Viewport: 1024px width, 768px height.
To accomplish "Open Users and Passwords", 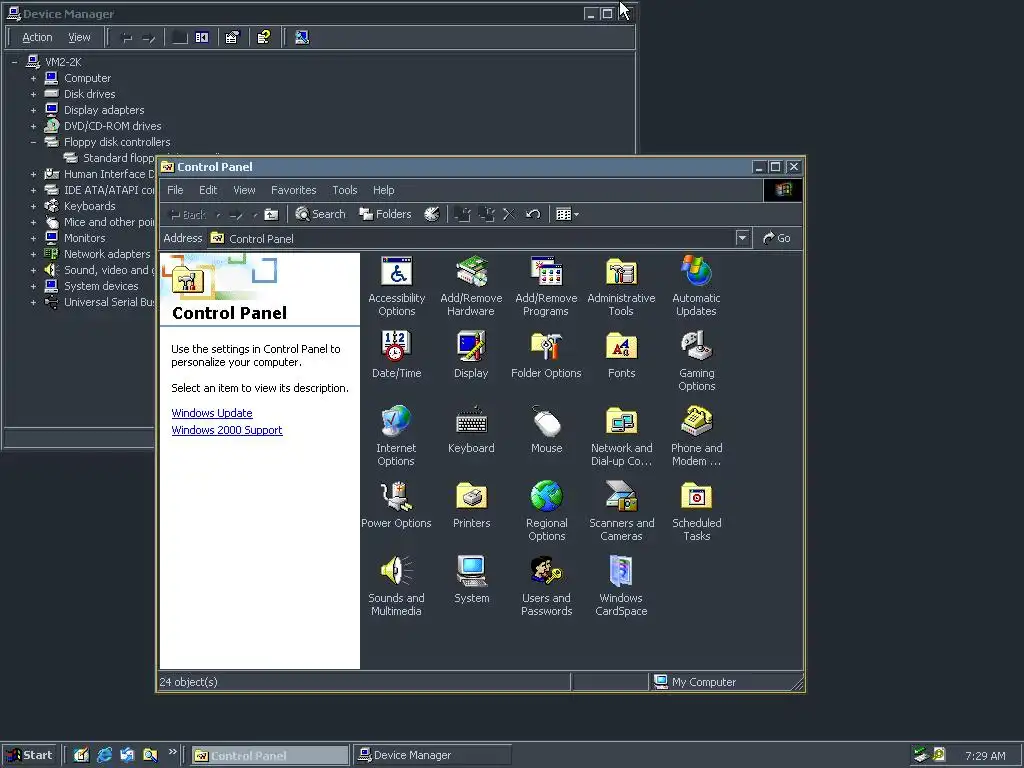I will pos(547,586).
